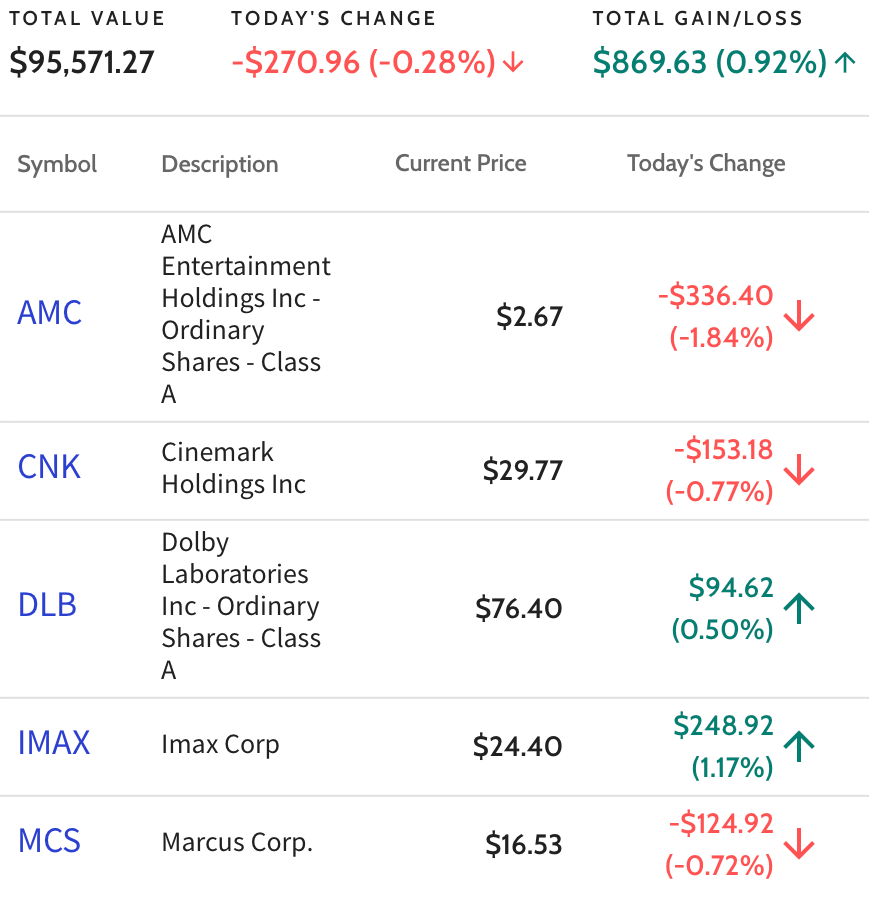Sort by the Symbol column header
The width and height of the screenshot is (869, 898).
point(57,164)
